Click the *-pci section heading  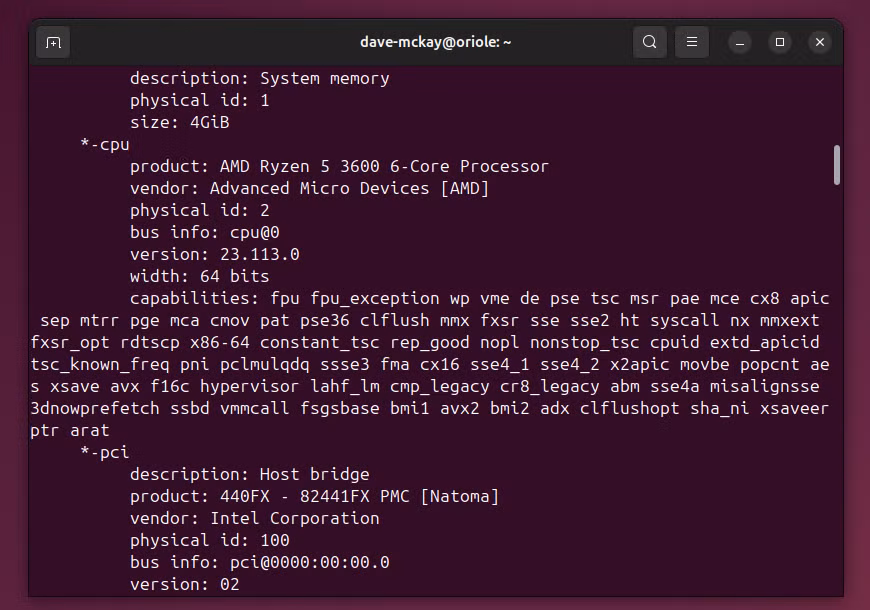coord(105,452)
